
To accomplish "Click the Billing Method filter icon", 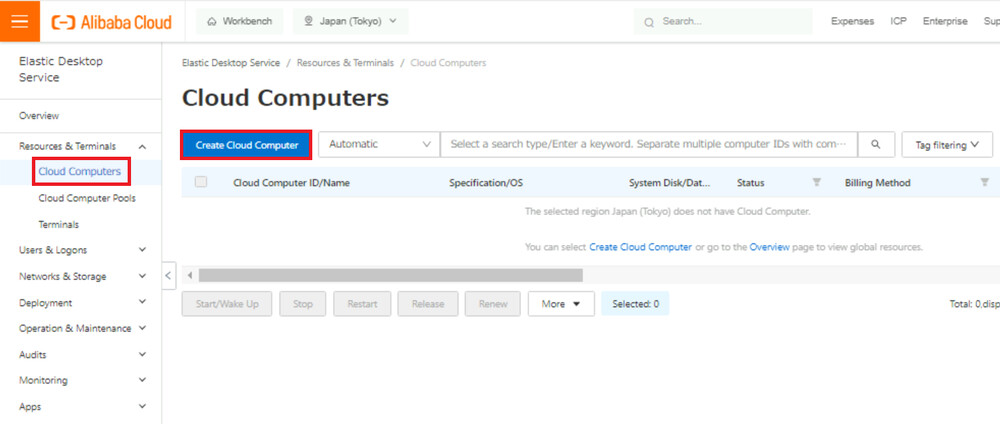I will pos(984,182).
